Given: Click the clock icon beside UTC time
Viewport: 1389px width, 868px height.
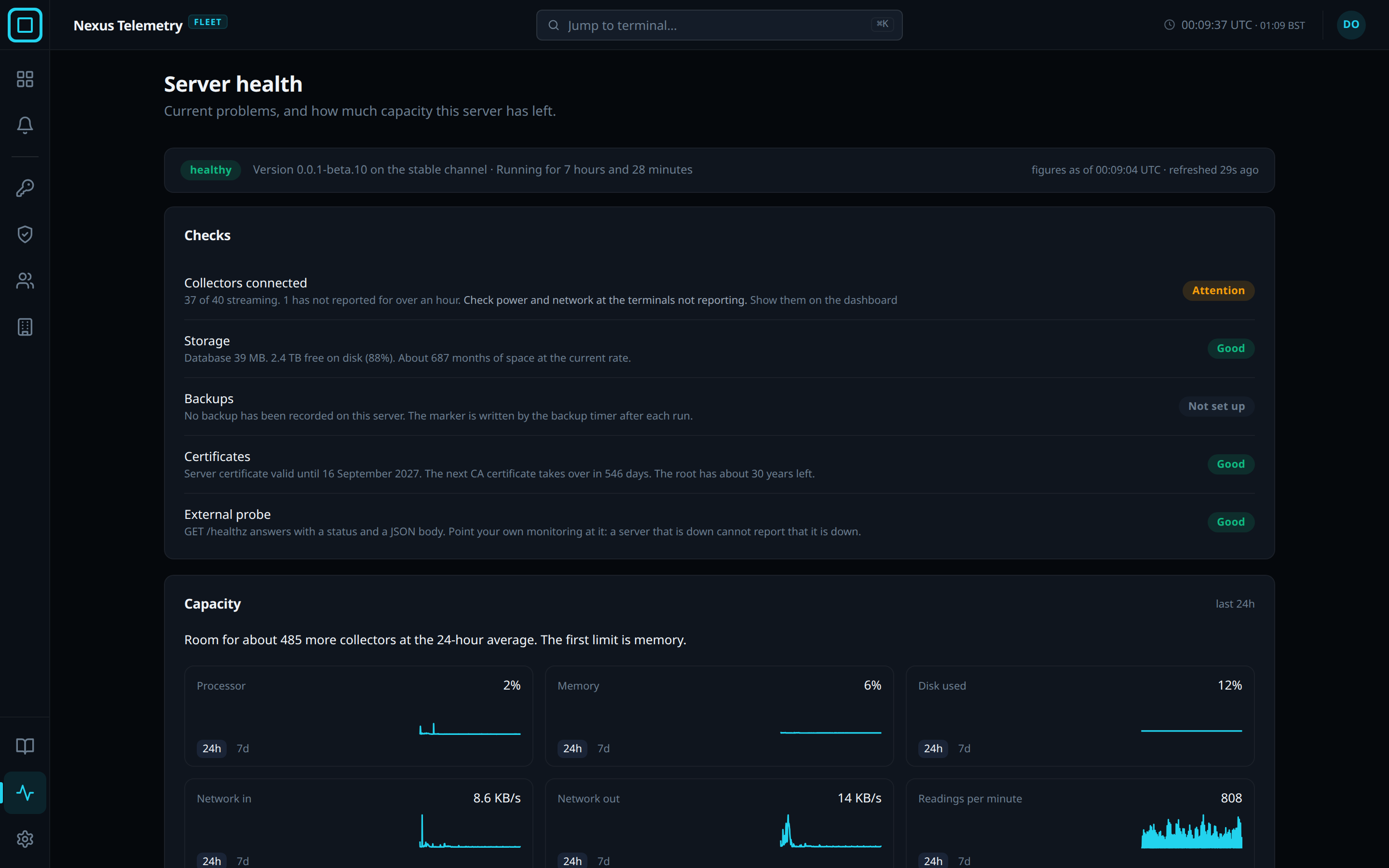Looking at the screenshot, I should [x=1169, y=25].
